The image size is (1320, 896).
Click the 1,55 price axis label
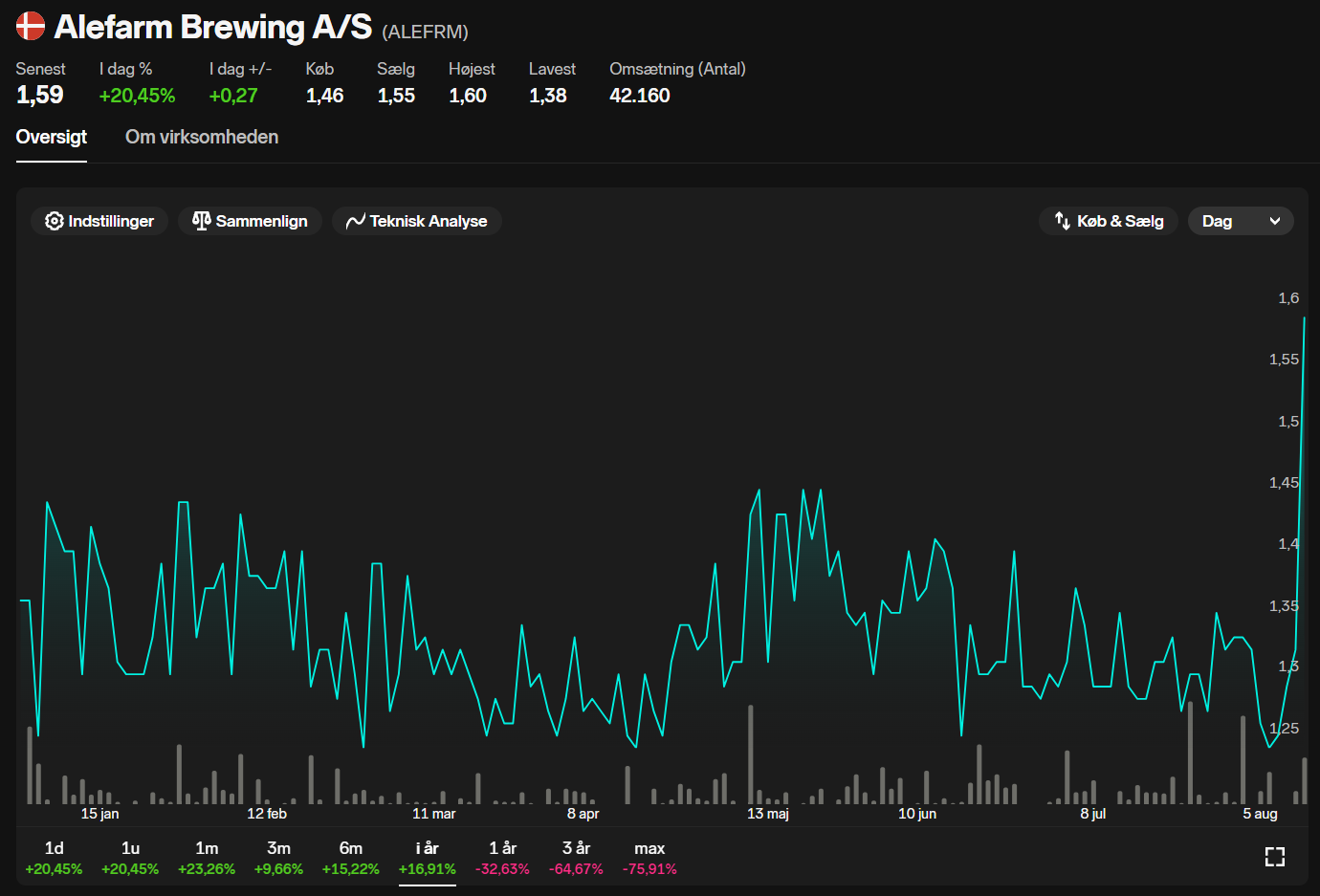1284,360
